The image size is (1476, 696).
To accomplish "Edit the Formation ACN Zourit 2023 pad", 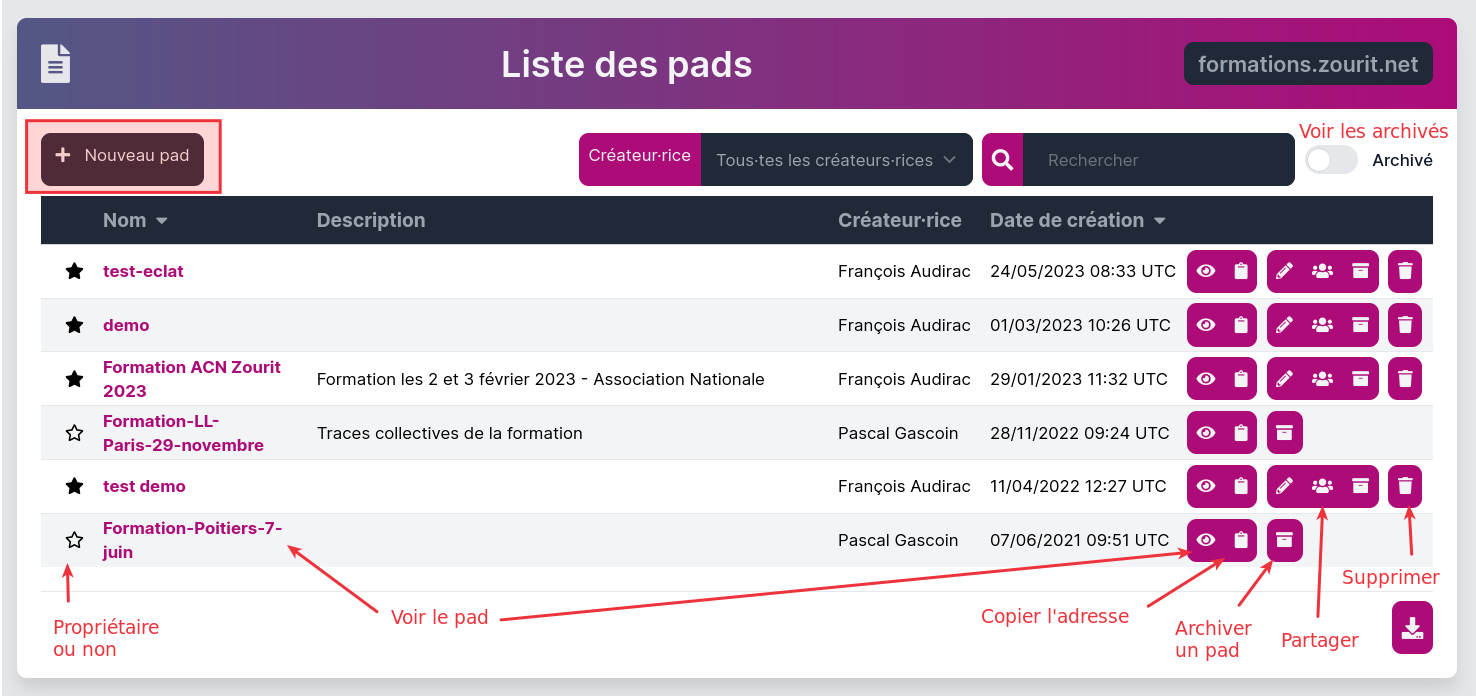I will [x=1285, y=379].
